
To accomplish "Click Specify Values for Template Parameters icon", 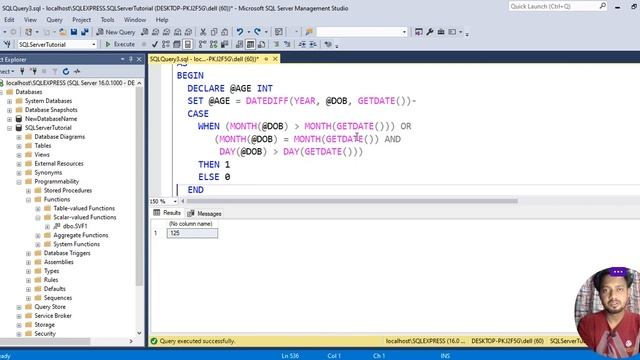I will (x=328, y=44).
